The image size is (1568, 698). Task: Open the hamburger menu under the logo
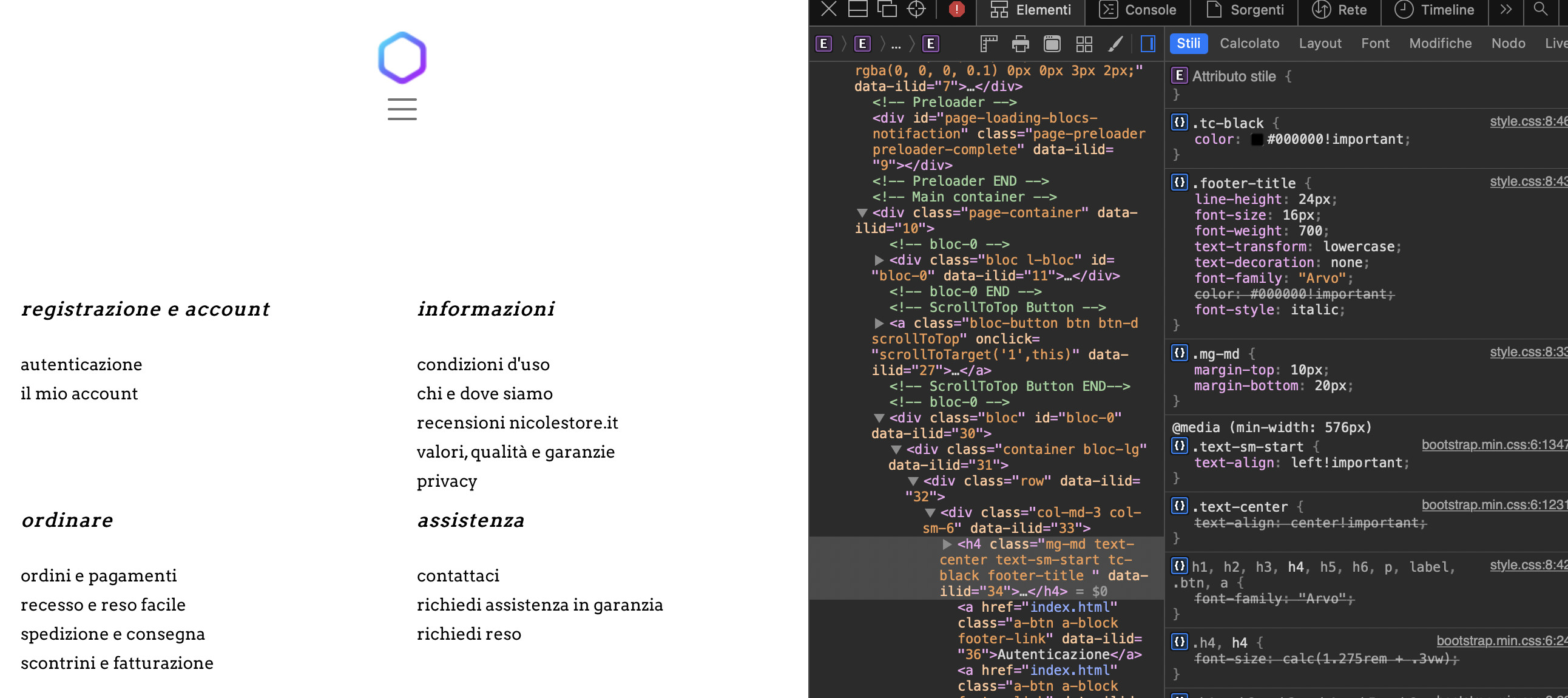(x=402, y=109)
